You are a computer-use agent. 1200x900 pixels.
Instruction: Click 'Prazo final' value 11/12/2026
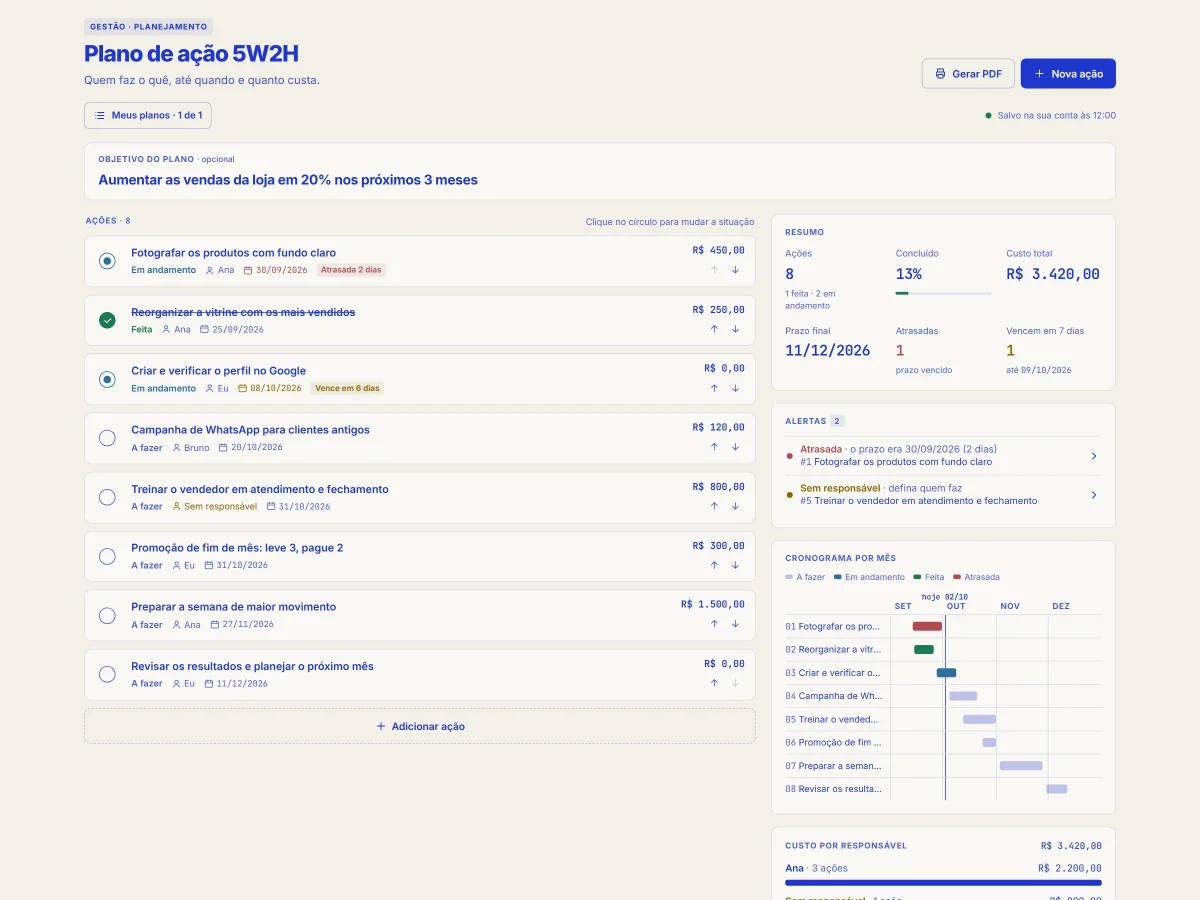click(x=828, y=351)
